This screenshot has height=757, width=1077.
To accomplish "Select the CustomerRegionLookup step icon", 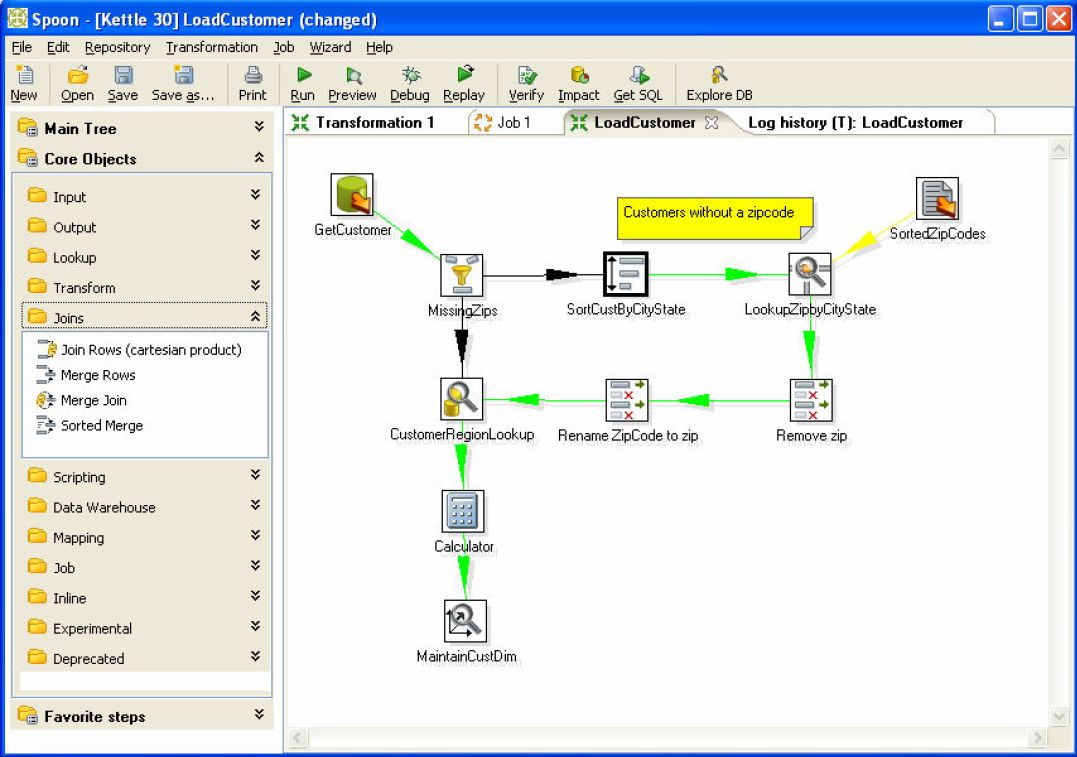I will [462, 399].
